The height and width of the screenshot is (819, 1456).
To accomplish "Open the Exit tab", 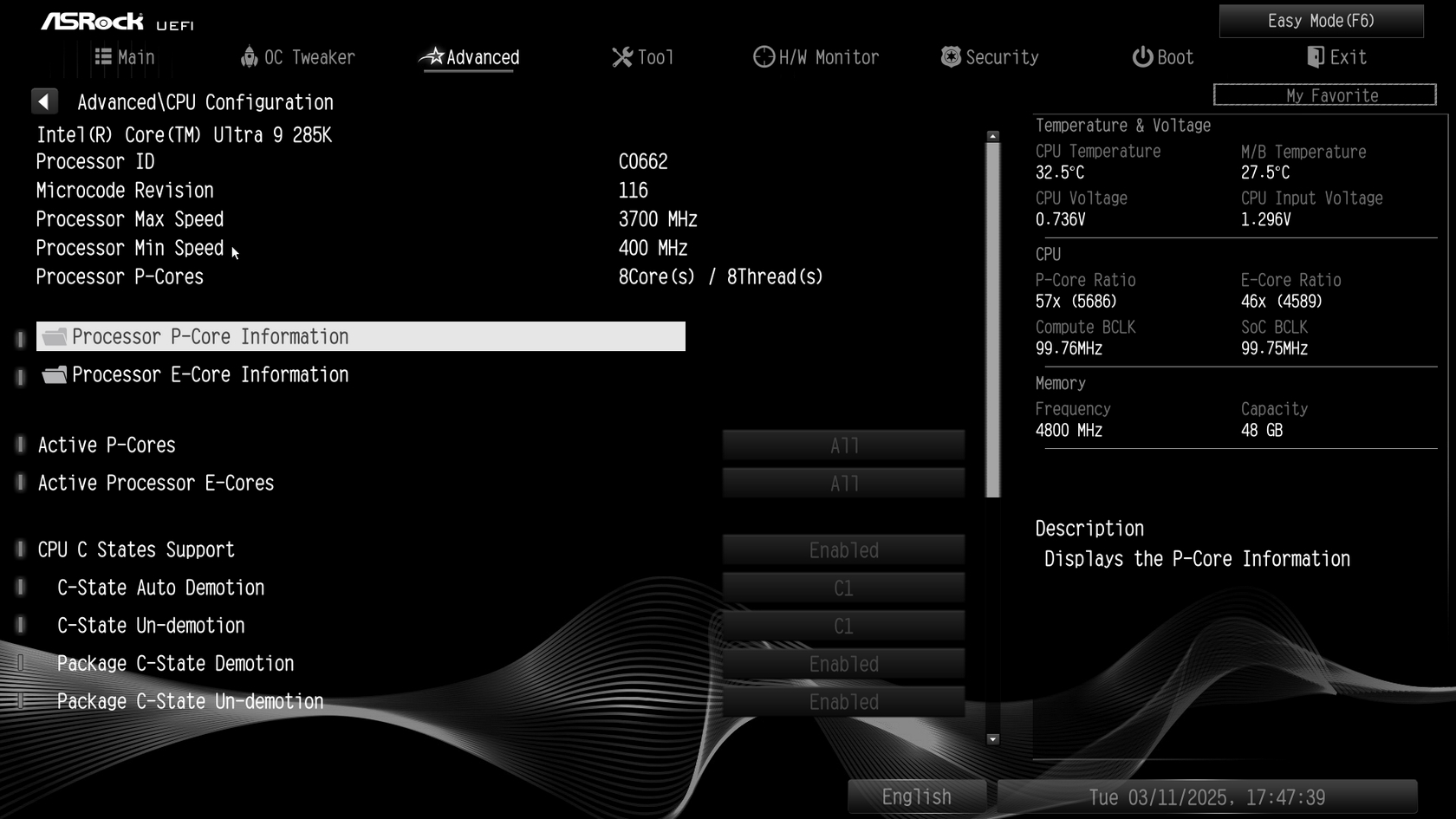I will (1336, 57).
